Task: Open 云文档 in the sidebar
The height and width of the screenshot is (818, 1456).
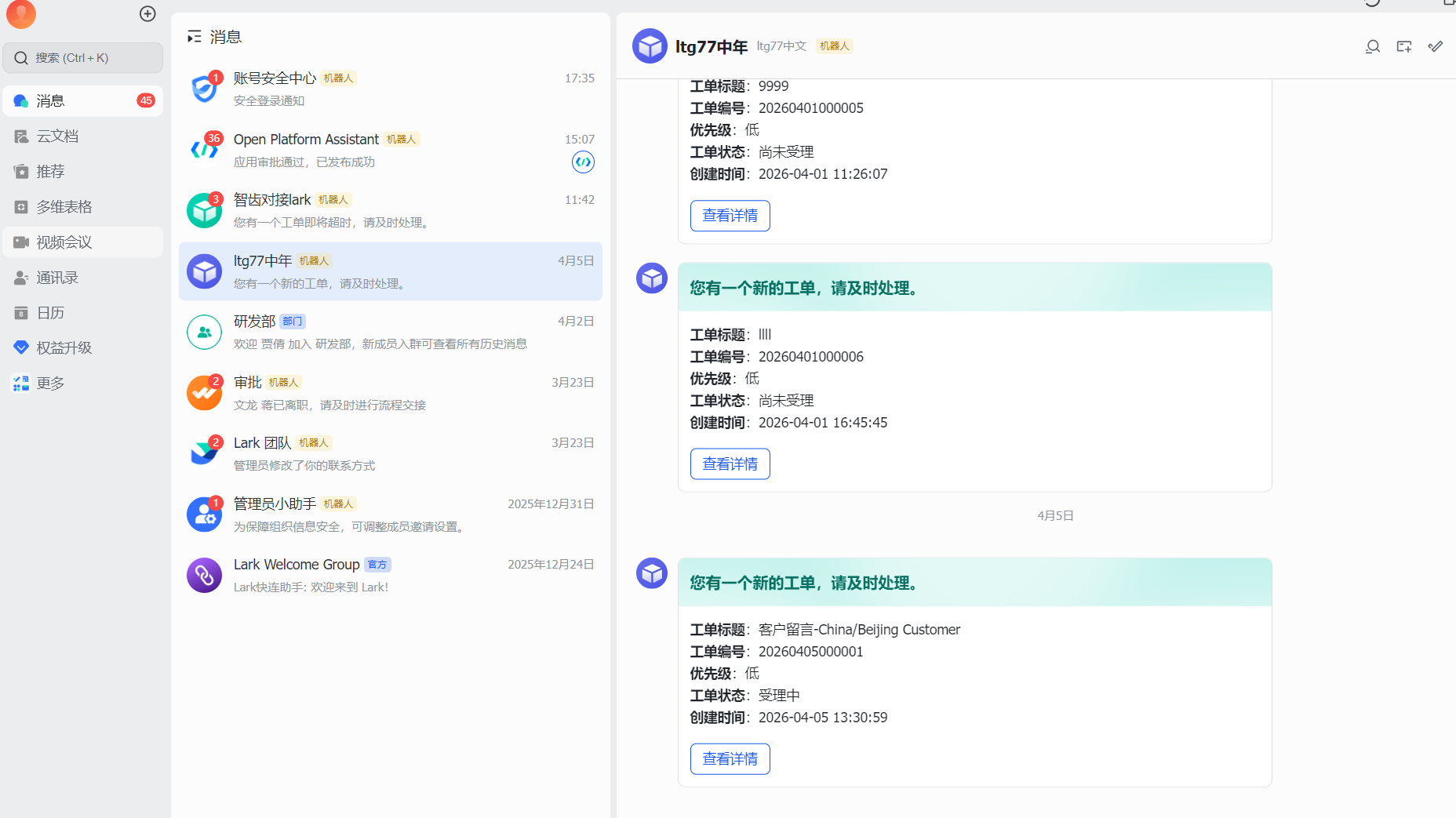Action: pos(57,136)
